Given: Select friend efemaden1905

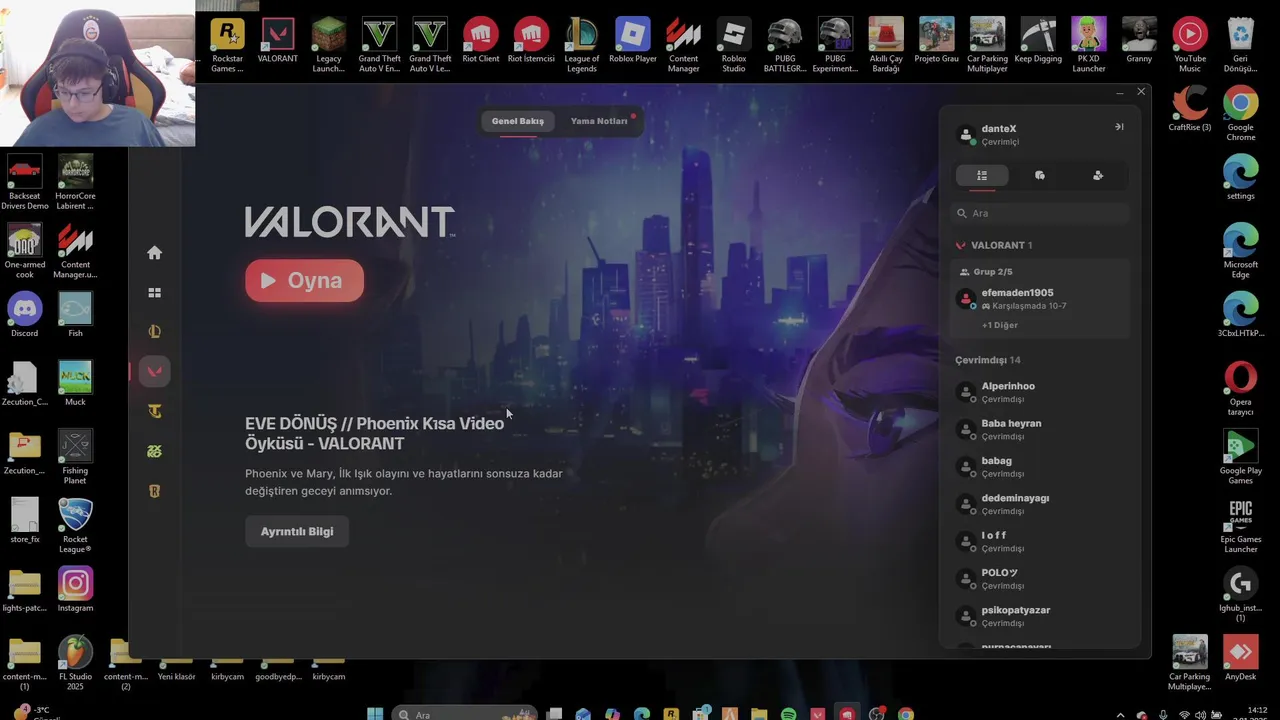Looking at the screenshot, I should click(x=1040, y=299).
